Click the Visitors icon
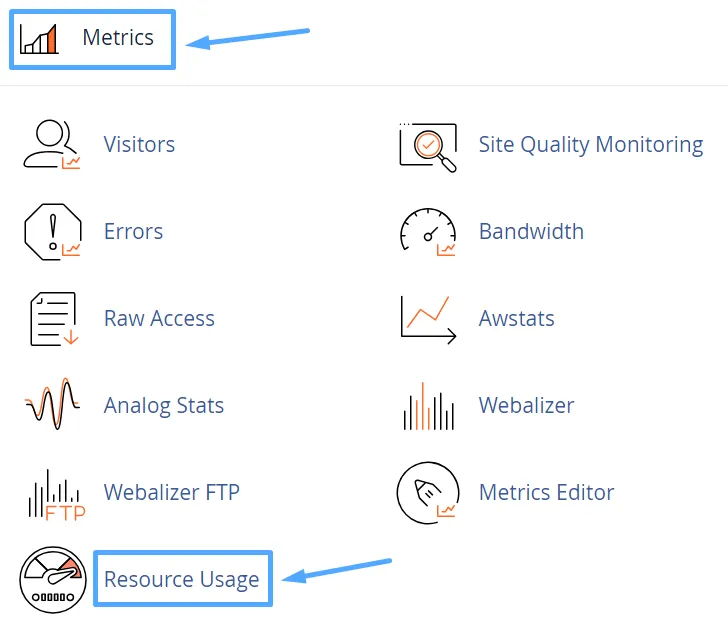728x628 pixels. click(x=52, y=145)
